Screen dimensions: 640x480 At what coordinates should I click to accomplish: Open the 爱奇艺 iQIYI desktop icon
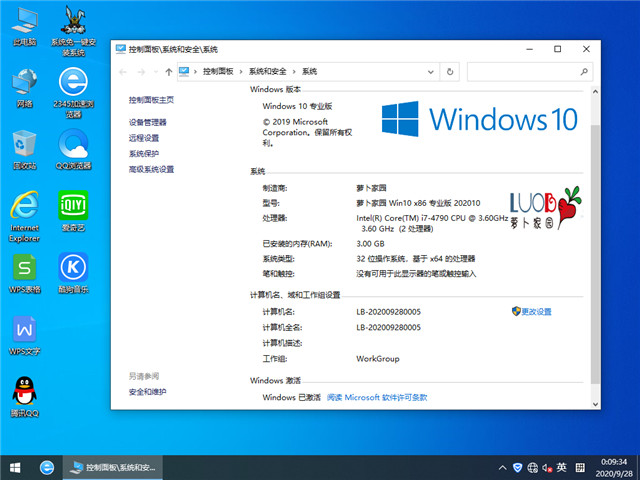73,211
